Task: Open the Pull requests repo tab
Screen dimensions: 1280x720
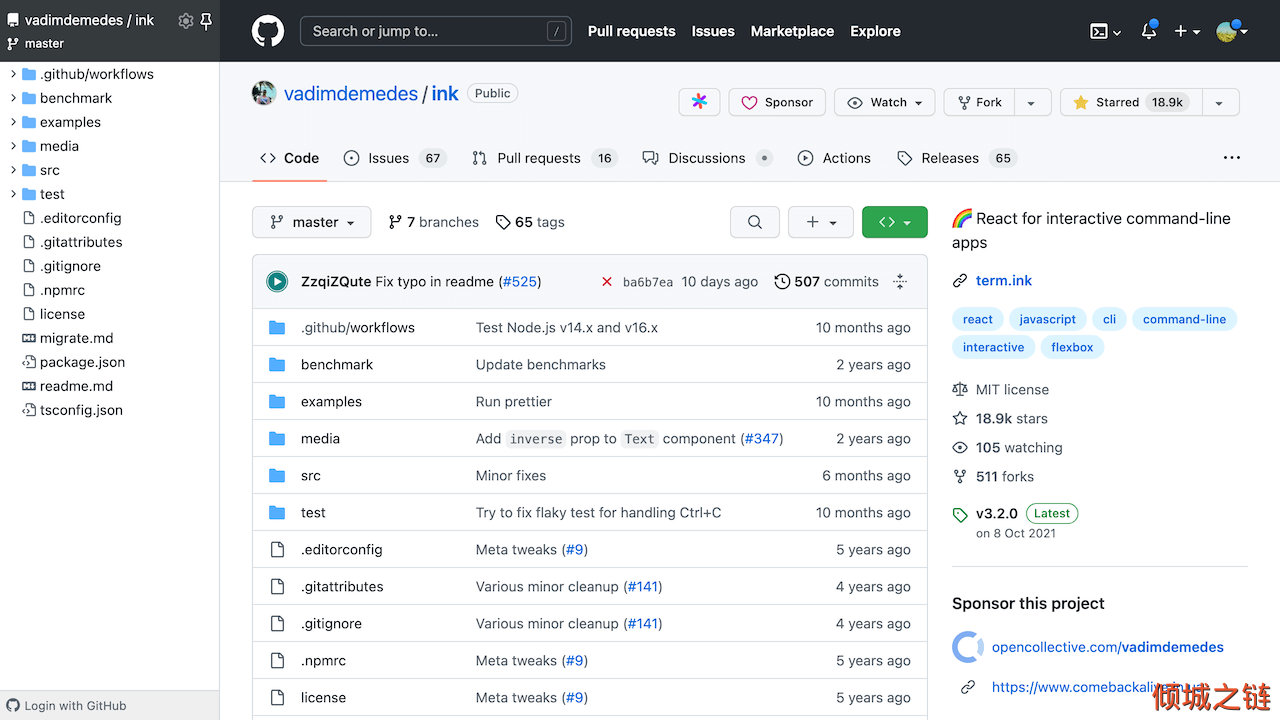Action: (x=545, y=158)
